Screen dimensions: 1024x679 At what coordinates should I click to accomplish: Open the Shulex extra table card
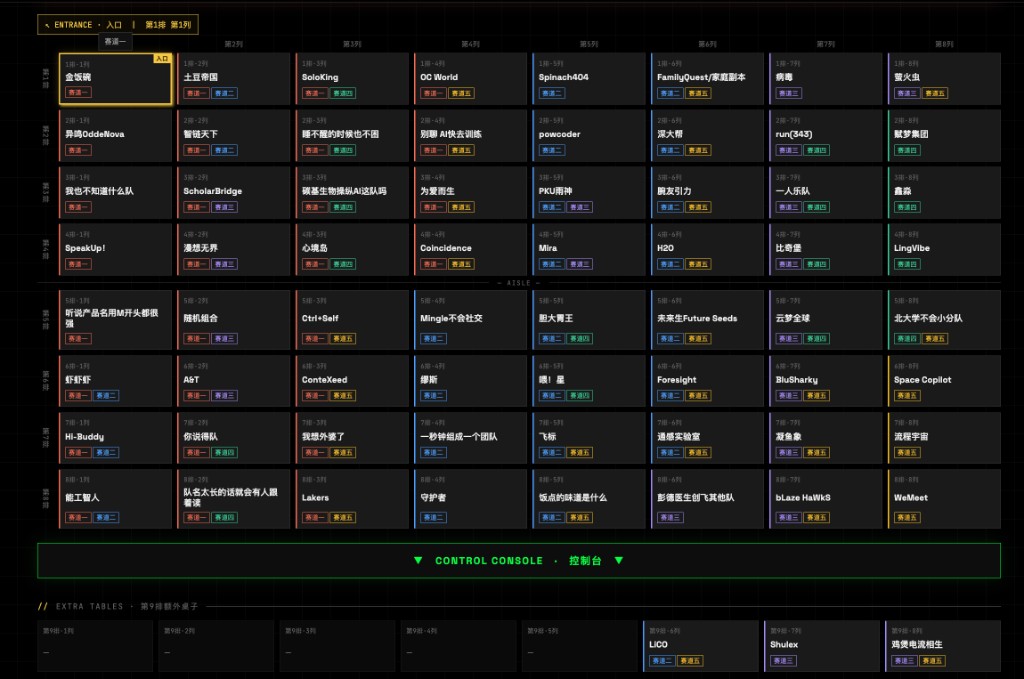pos(823,646)
